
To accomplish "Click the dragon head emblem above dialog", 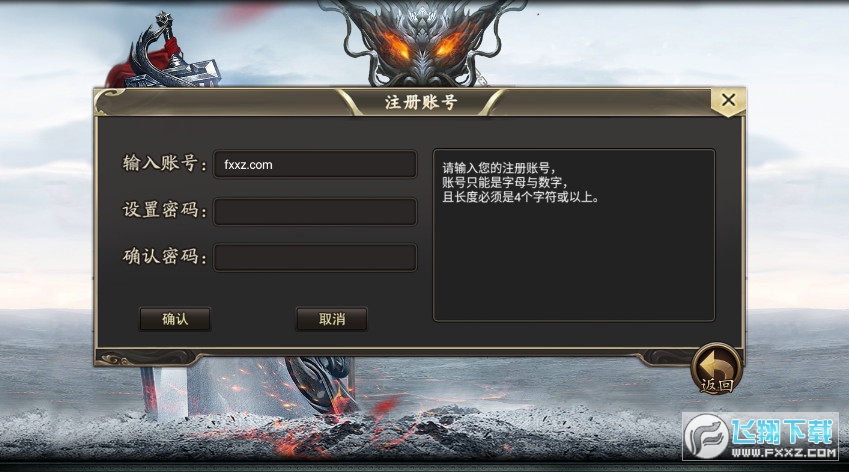I will point(421,42).
